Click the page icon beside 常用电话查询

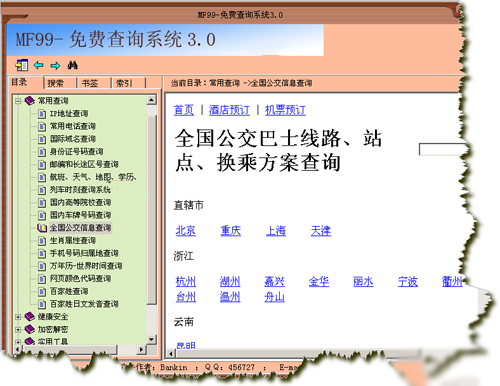pos(42,127)
